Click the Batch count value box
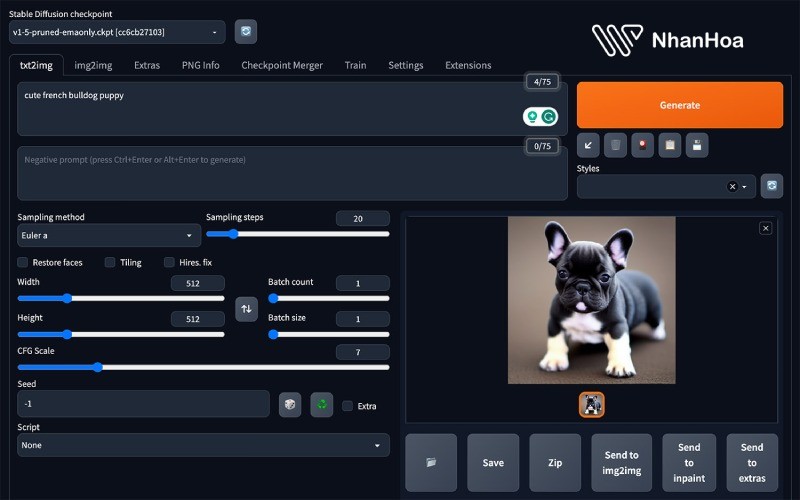This screenshot has width=800, height=500. [x=363, y=283]
